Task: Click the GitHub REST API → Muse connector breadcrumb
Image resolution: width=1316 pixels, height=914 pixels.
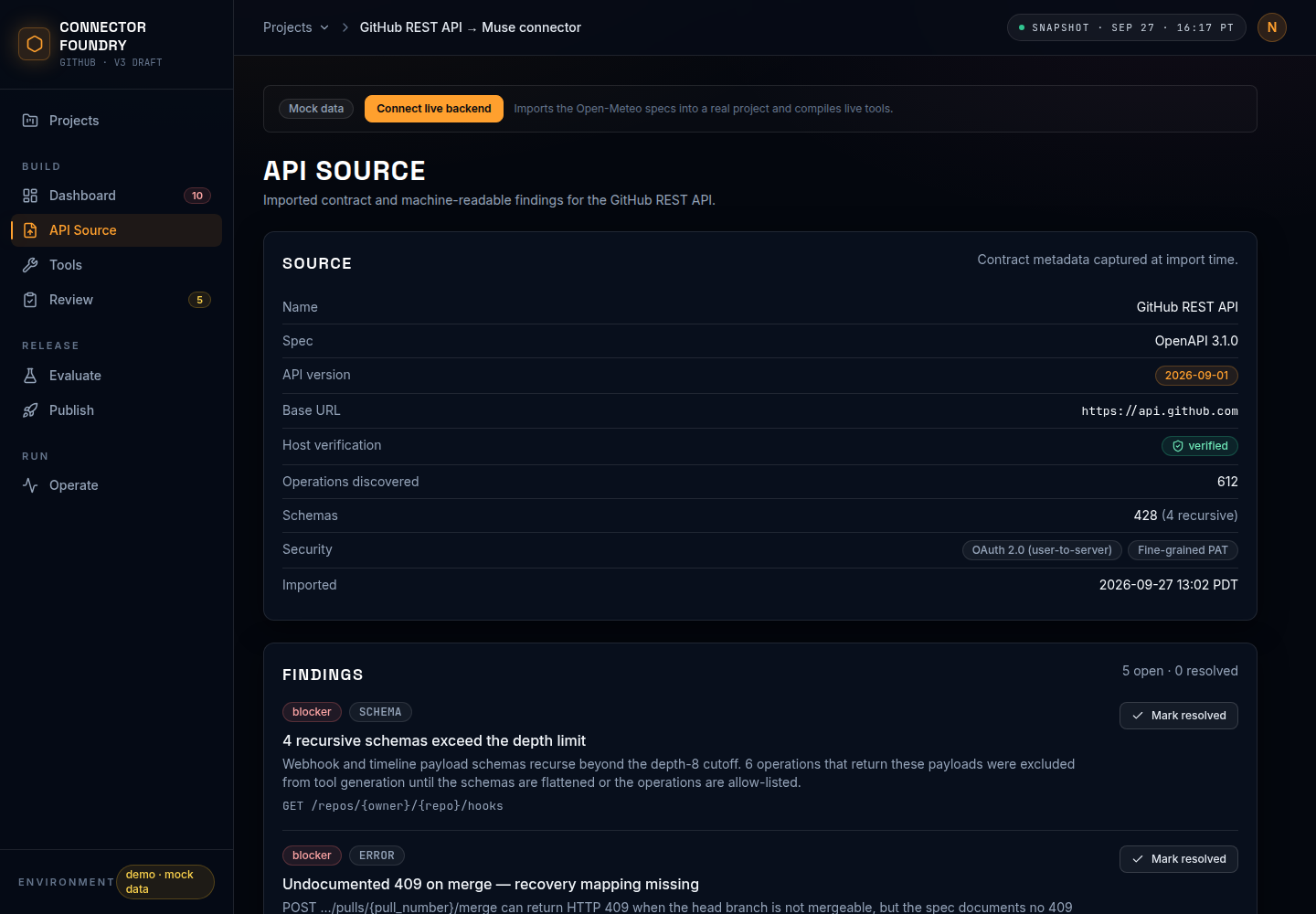Action: (x=471, y=27)
